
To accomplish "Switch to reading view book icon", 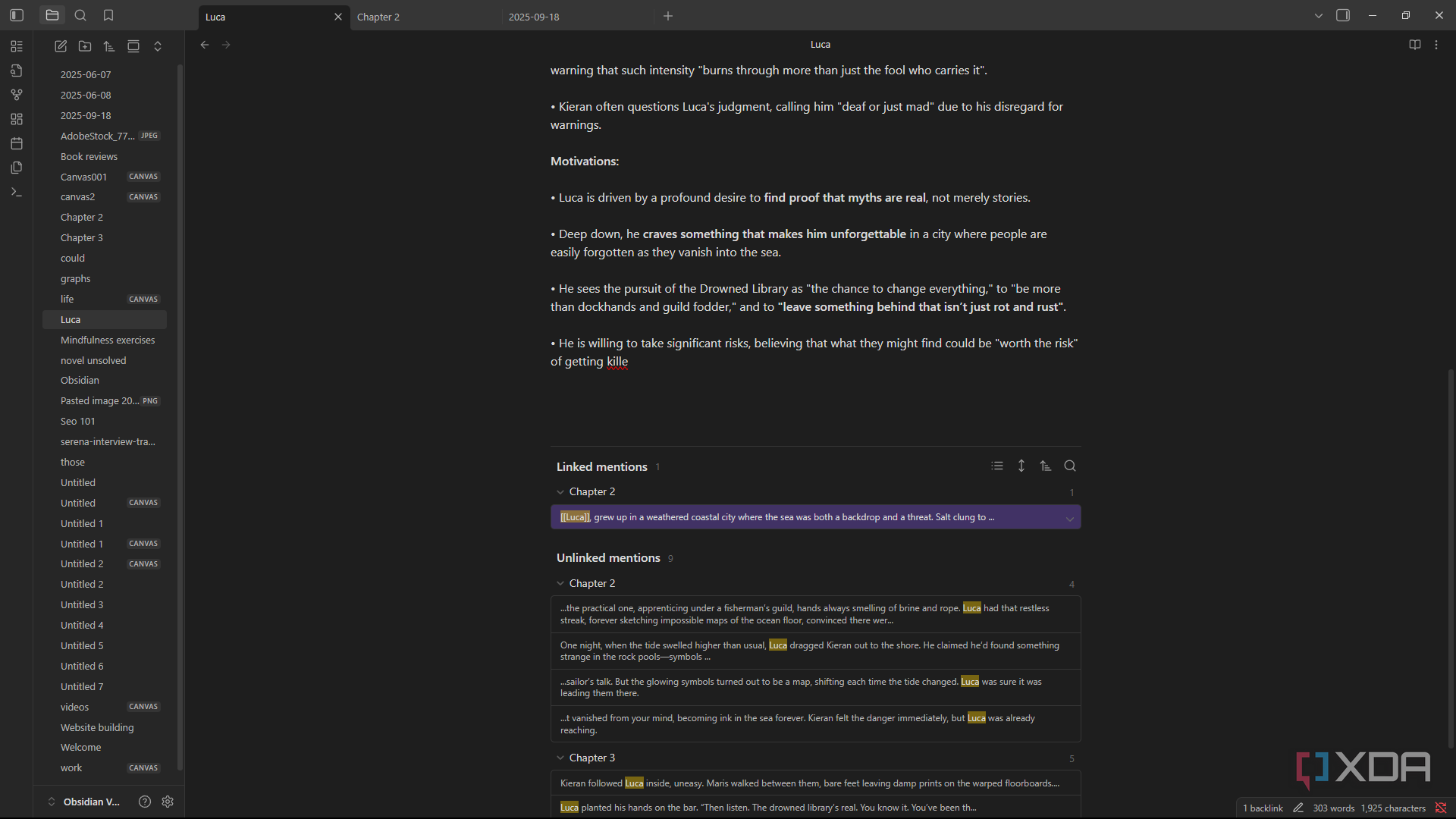I will point(1415,45).
